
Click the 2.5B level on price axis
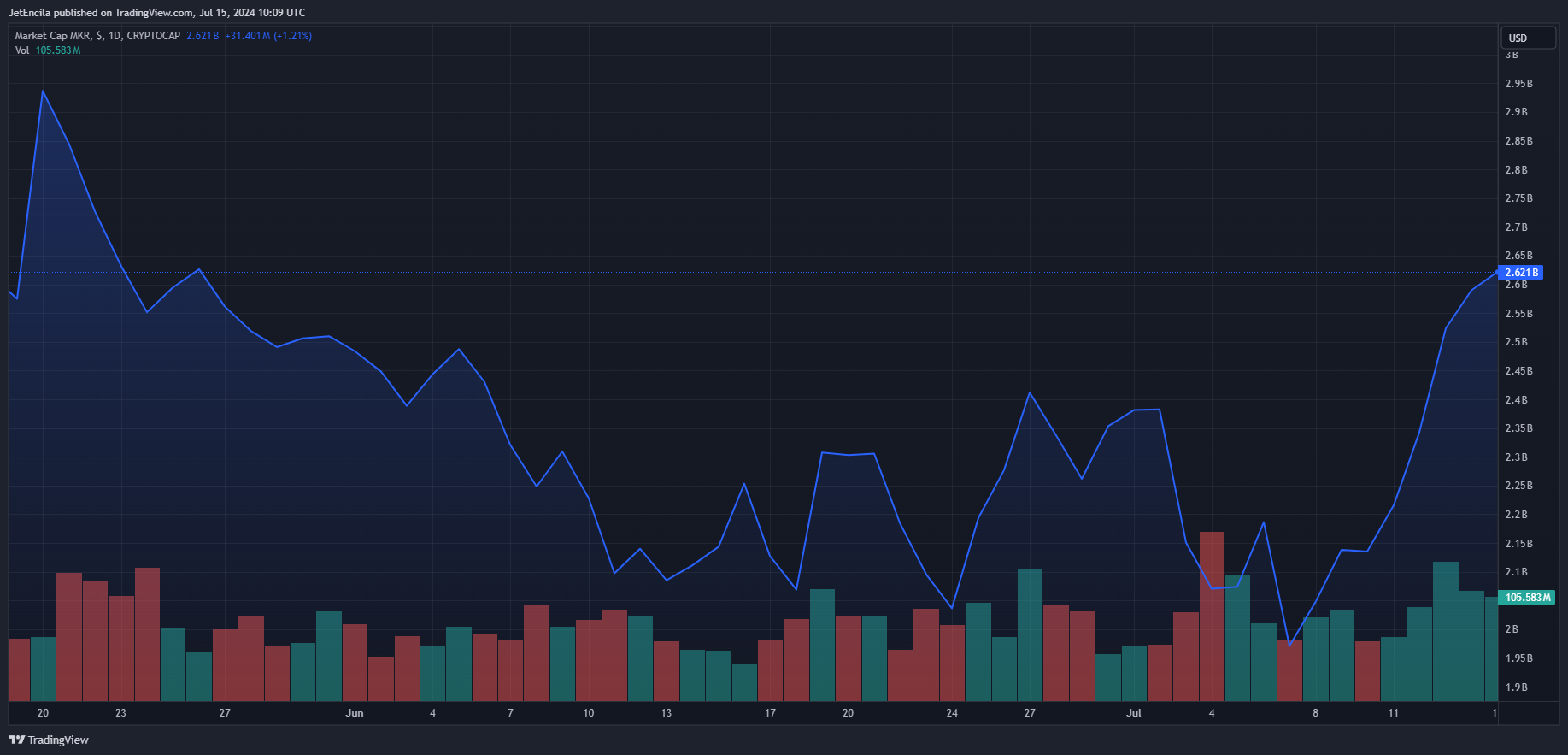coord(1516,342)
